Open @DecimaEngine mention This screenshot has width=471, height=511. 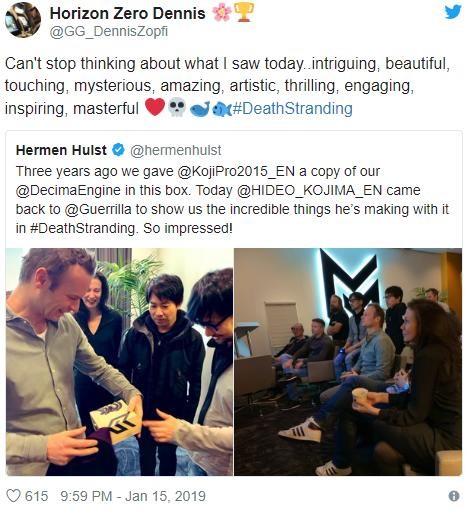68,190
